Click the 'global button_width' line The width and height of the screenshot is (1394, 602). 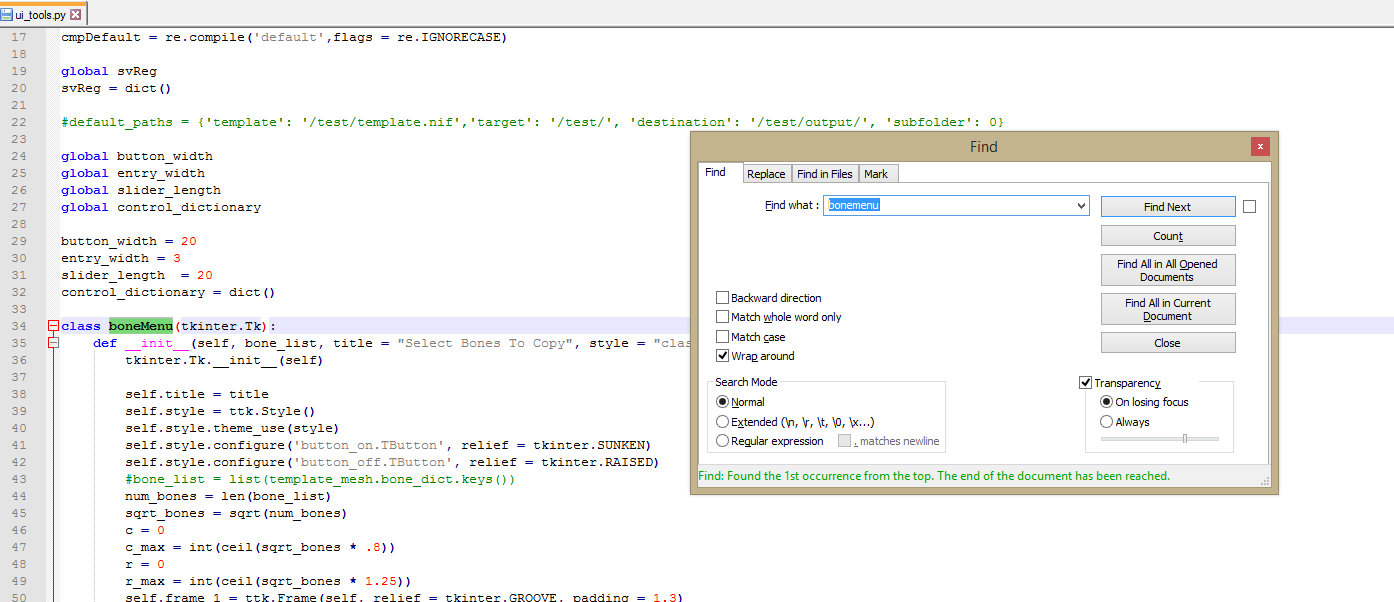coord(137,156)
